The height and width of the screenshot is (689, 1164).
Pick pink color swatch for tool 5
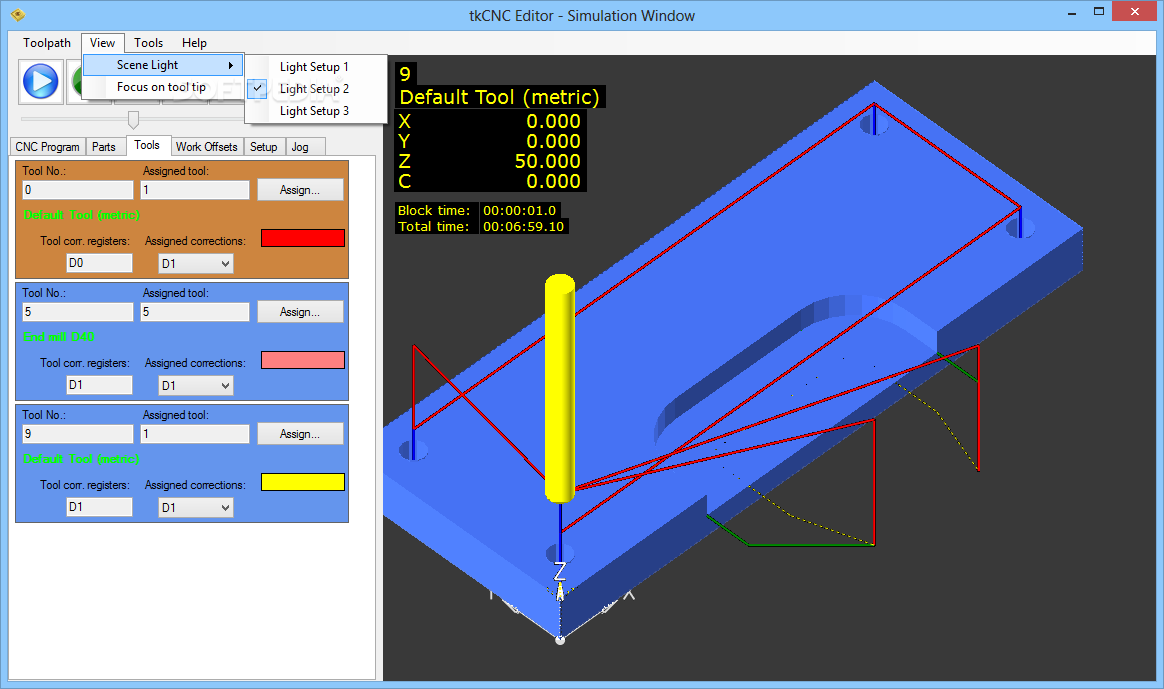303,360
